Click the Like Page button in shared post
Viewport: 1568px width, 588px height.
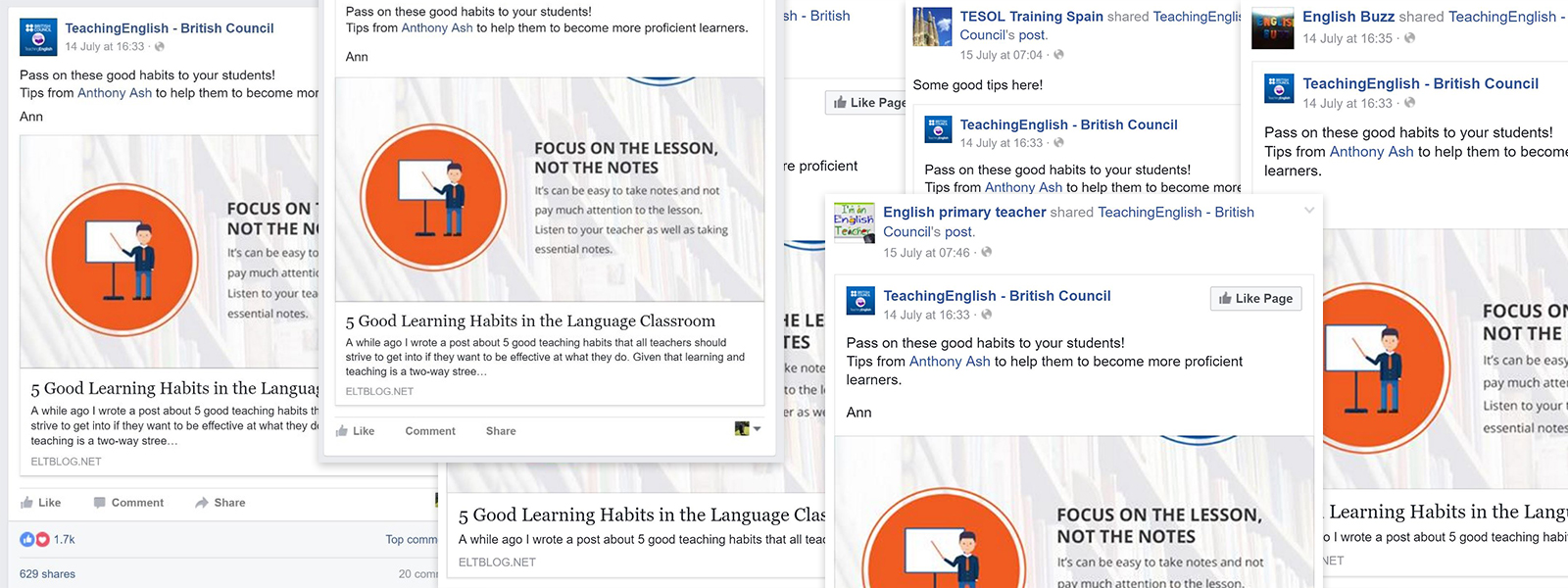click(1255, 299)
